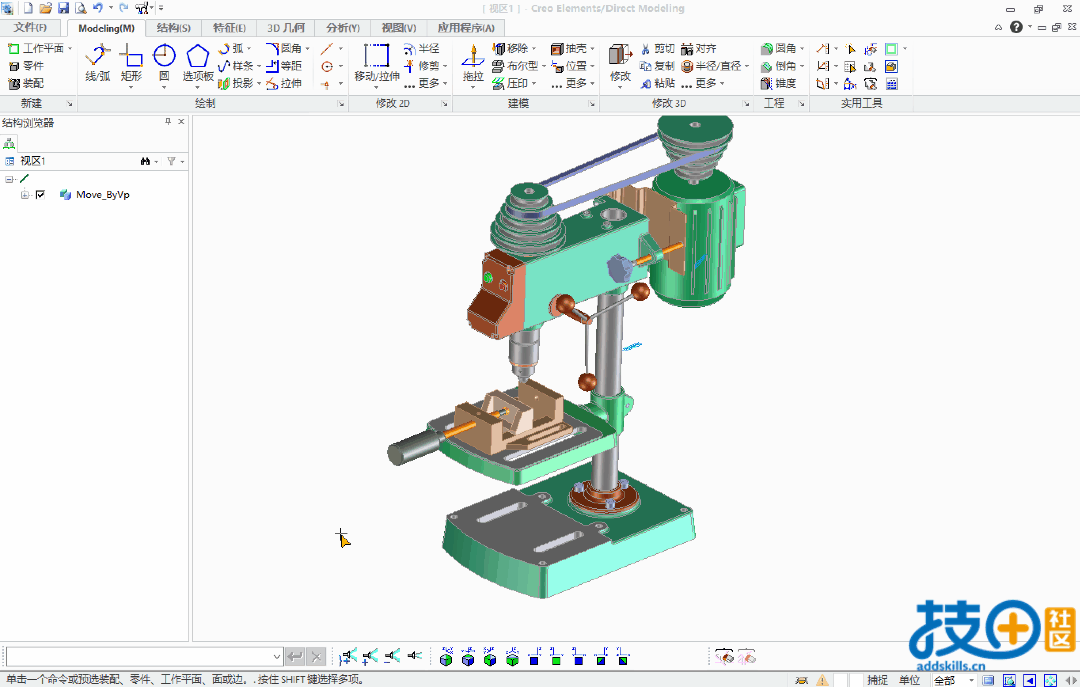Click the 拉伸 stretch tool in 绘制
Image resolution: width=1080 pixels, height=687 pixels.
click(x=284, y=83)
